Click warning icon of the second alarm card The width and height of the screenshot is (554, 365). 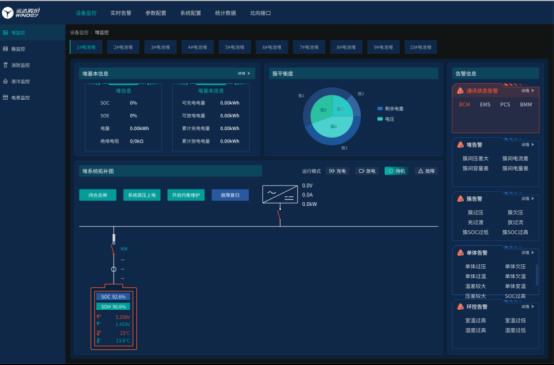(460, 145)
